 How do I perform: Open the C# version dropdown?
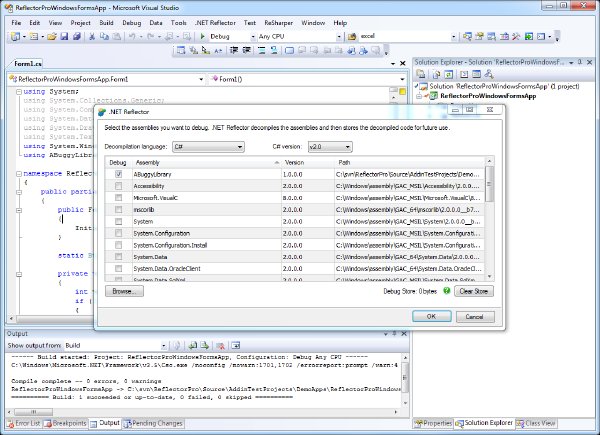tap(330, 147)
